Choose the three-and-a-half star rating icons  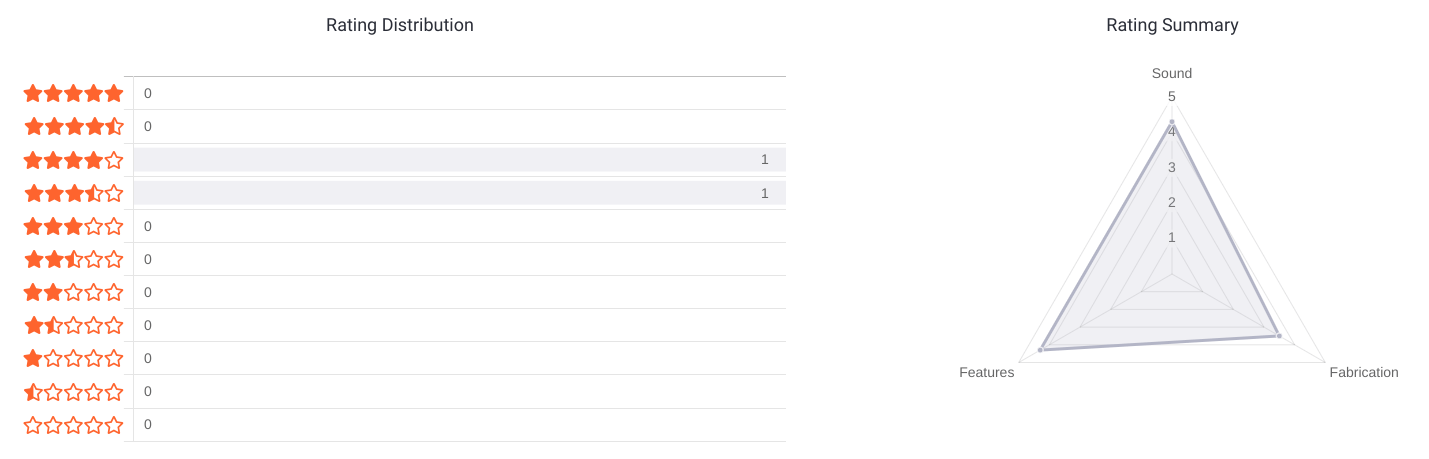73,193
